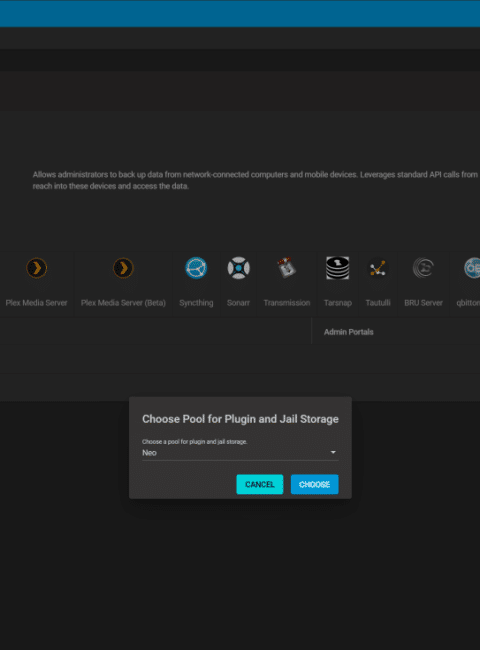Click the qbittorrent plugin icon

point(472,268)
